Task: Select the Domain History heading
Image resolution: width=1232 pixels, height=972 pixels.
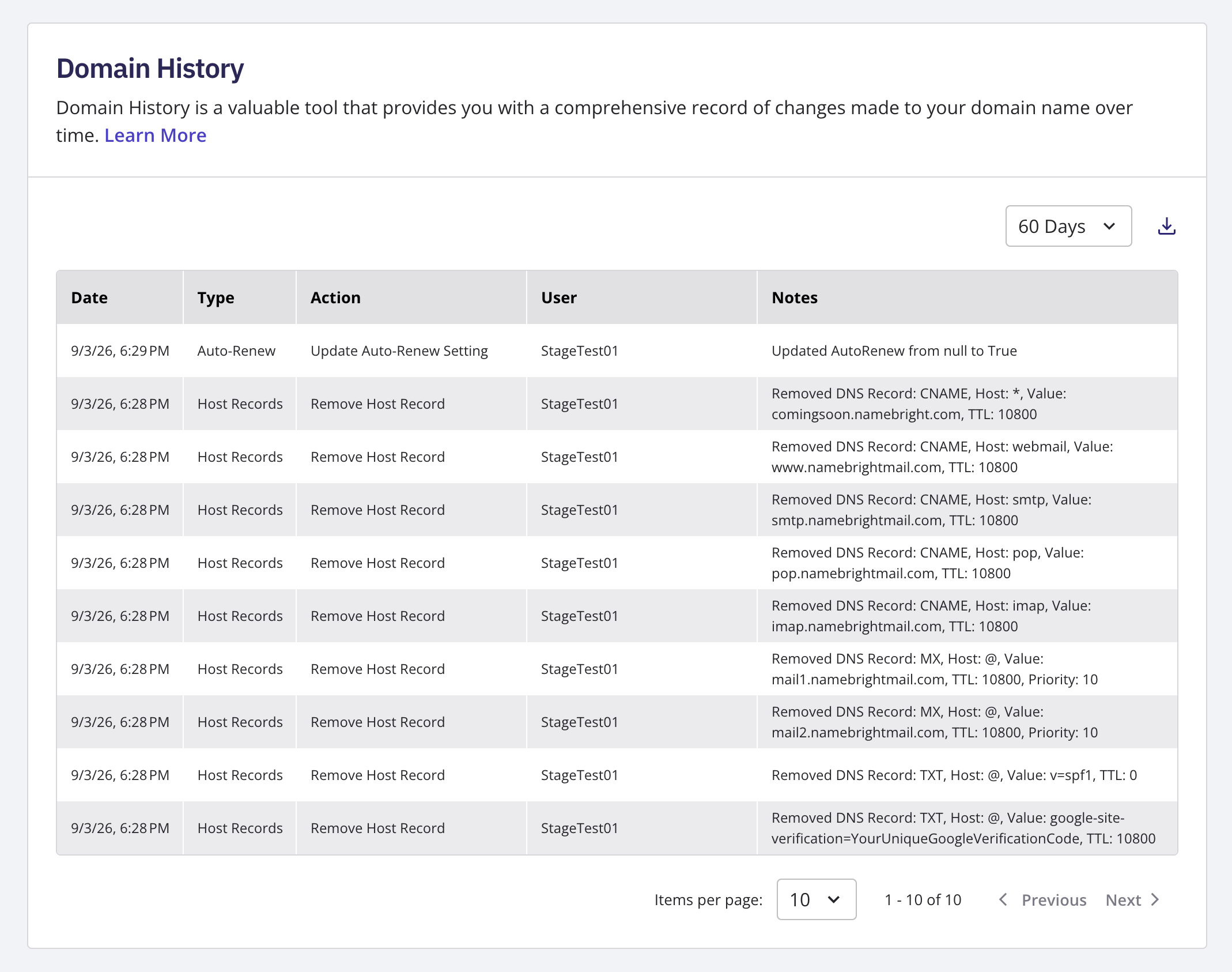Action: [x=150, y=68]
